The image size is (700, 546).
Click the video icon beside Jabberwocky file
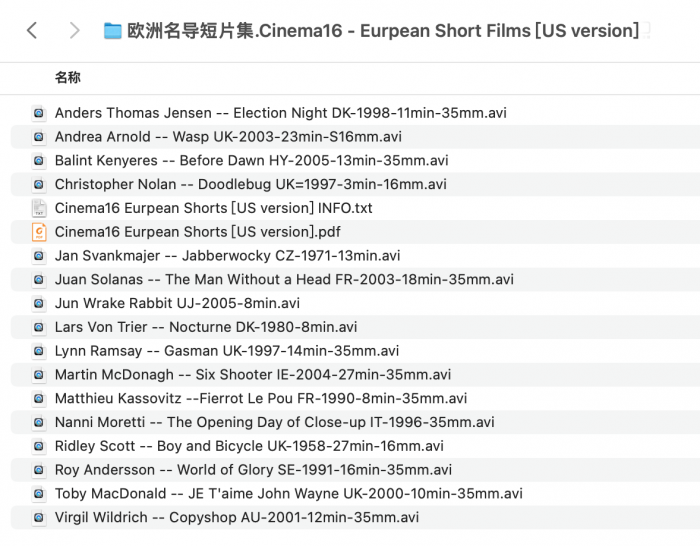pyautogui.click(x=39, y=255)
